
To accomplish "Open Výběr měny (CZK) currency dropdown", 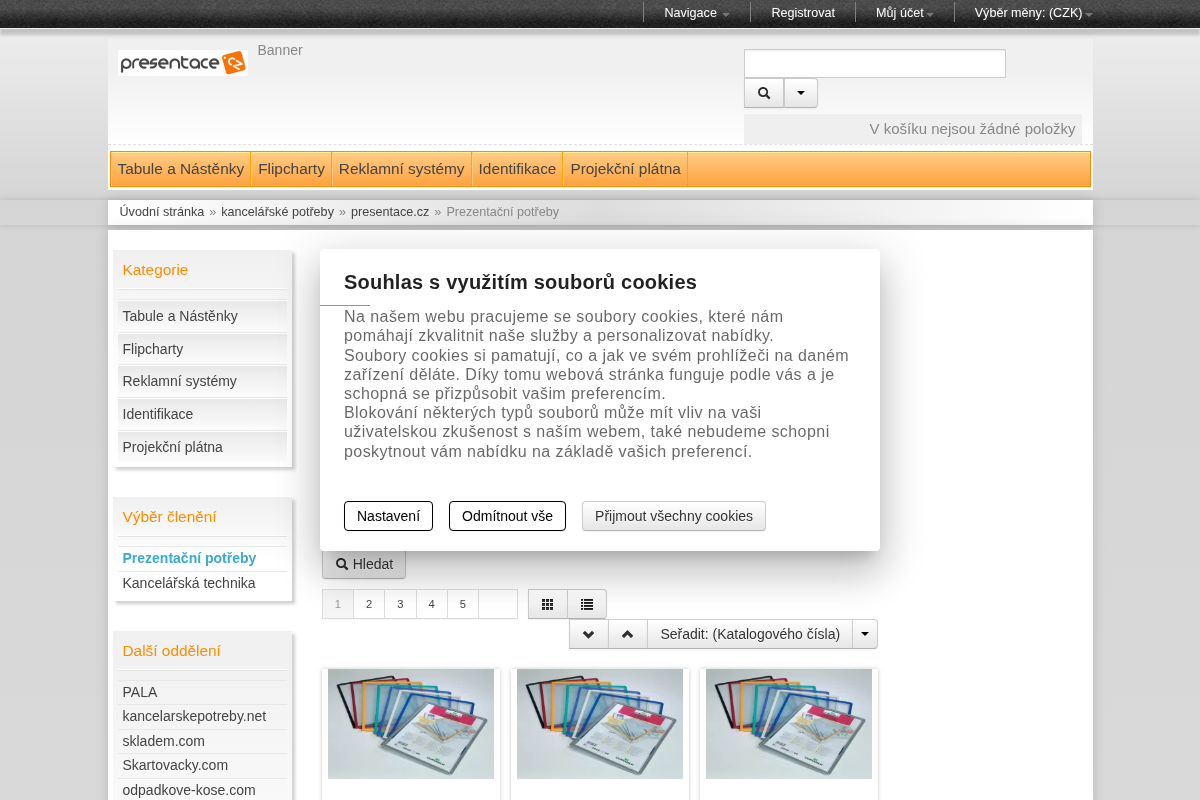I will pyautogui.click(x=1033, y=13).
